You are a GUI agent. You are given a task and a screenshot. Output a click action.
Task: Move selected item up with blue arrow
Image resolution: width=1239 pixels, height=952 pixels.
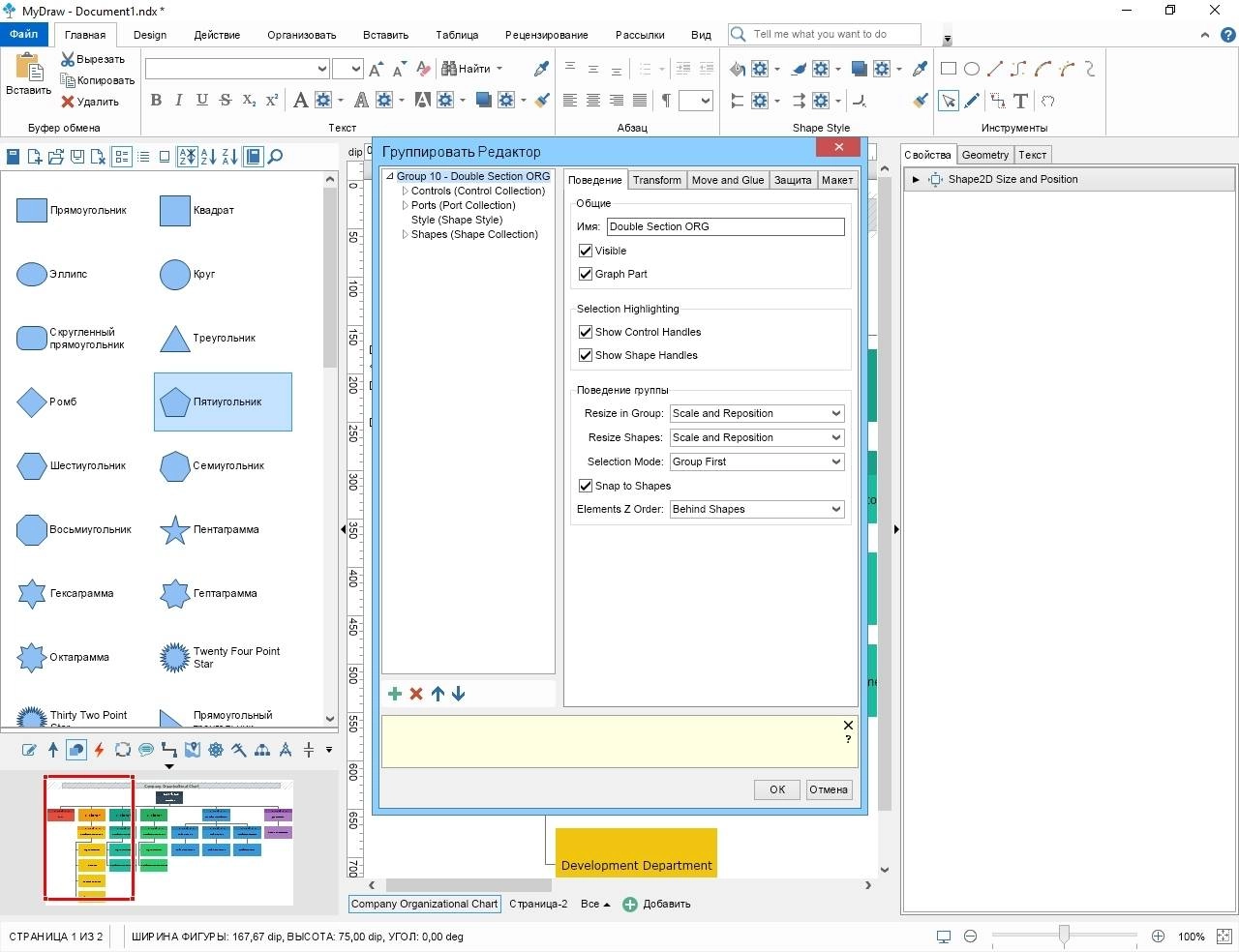click(x=438, y=694)
